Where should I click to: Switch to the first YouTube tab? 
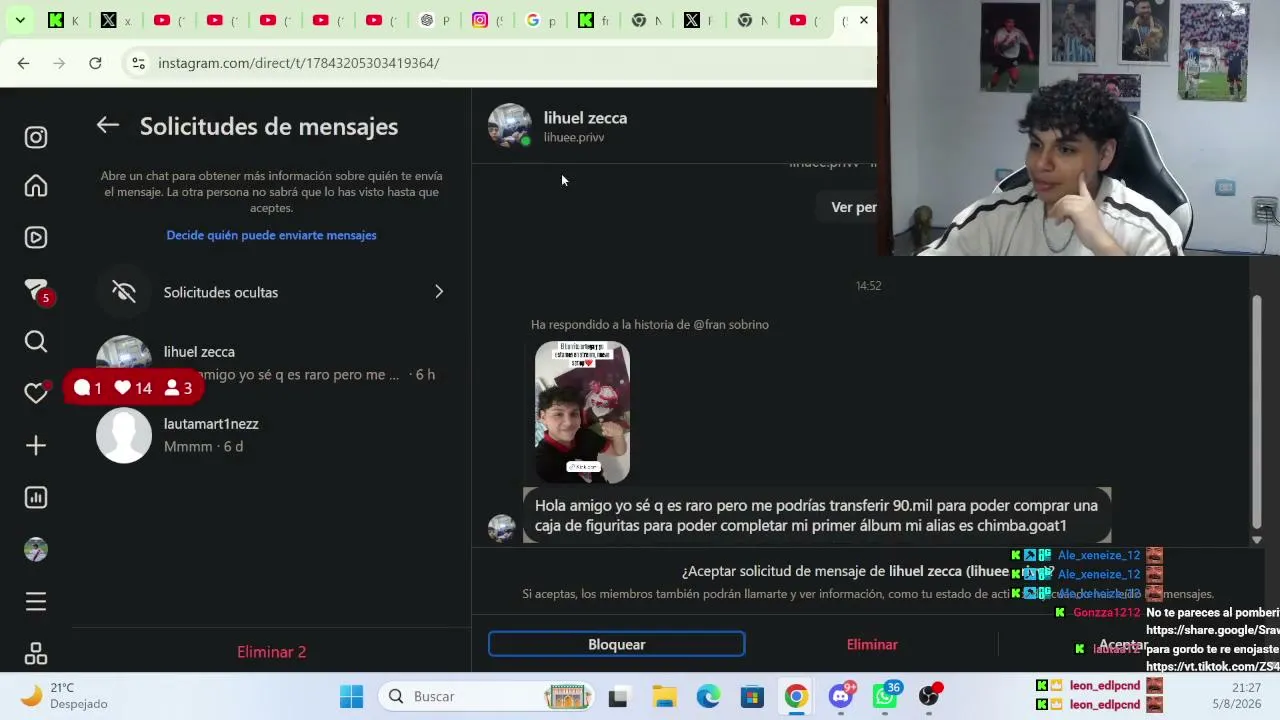(168, 20)
